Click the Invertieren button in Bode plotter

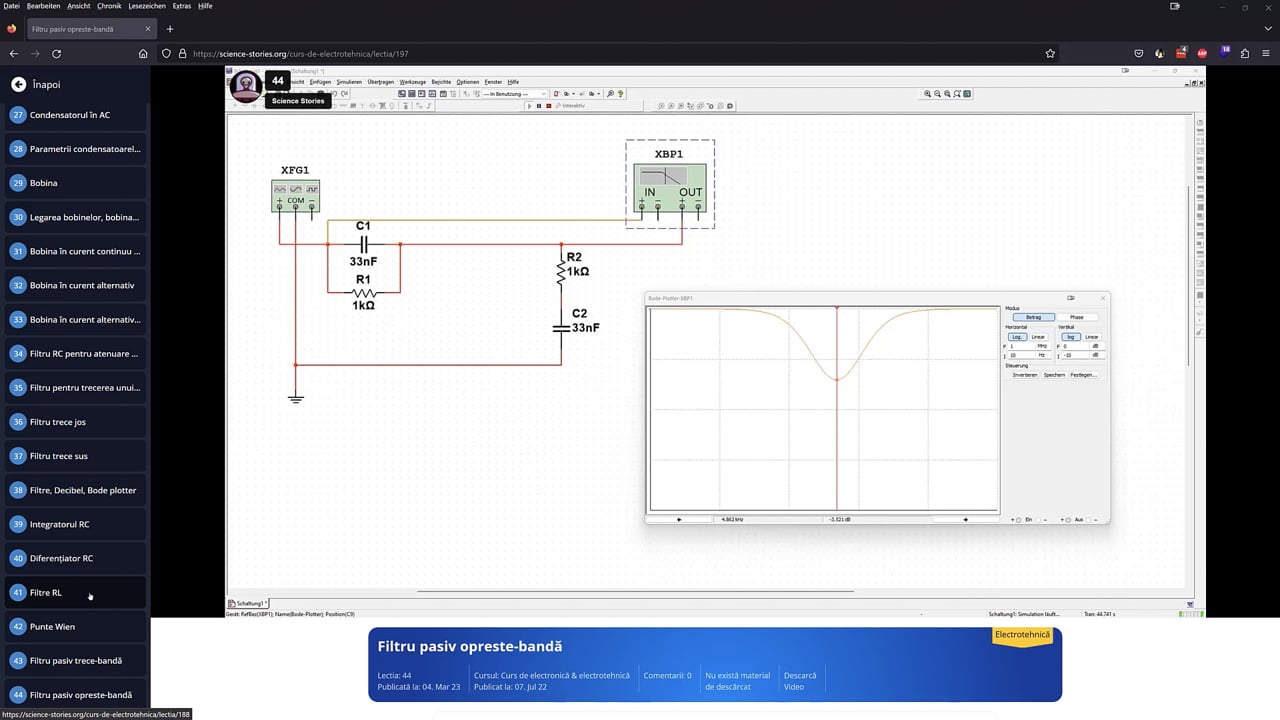(1025, 375)
